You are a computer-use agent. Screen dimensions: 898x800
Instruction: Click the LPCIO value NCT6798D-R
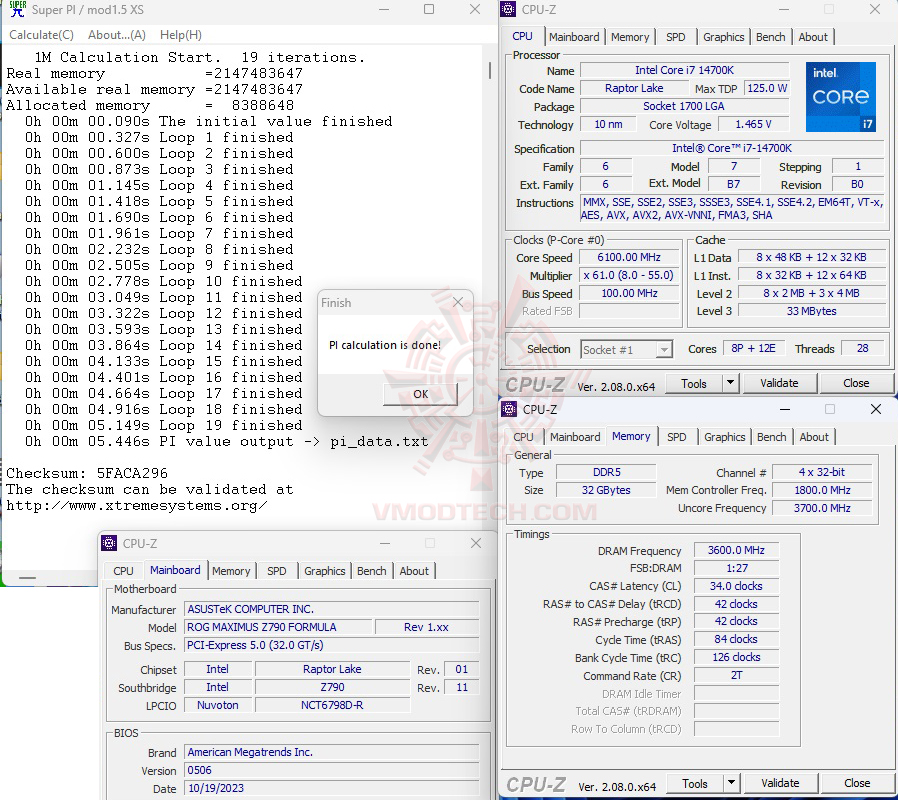click(x=332, y=705)
